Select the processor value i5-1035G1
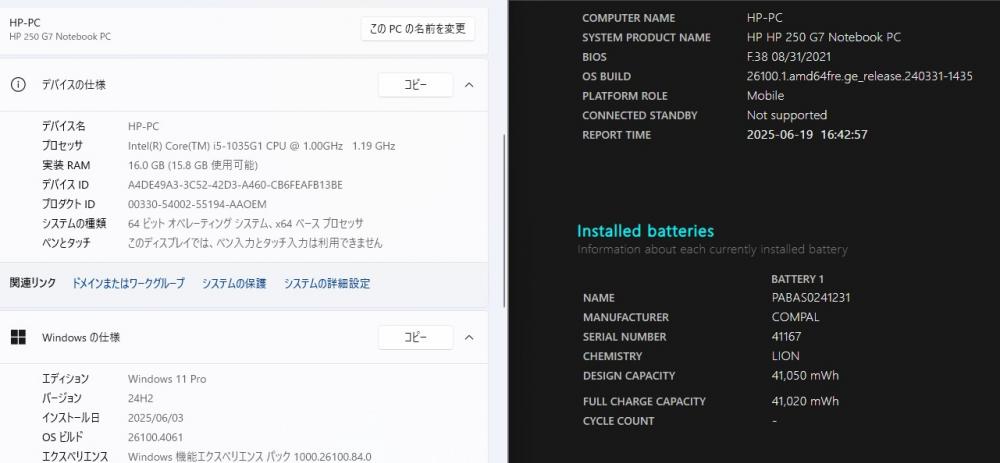The width and height of the screenshot is (1000, 463). 261,146
